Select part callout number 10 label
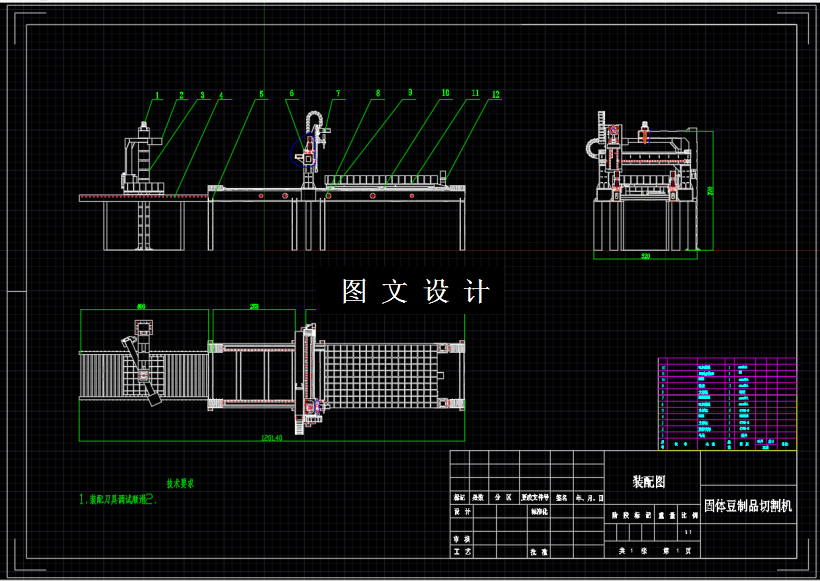The image size is (820, 581). (x=445, y=93)
